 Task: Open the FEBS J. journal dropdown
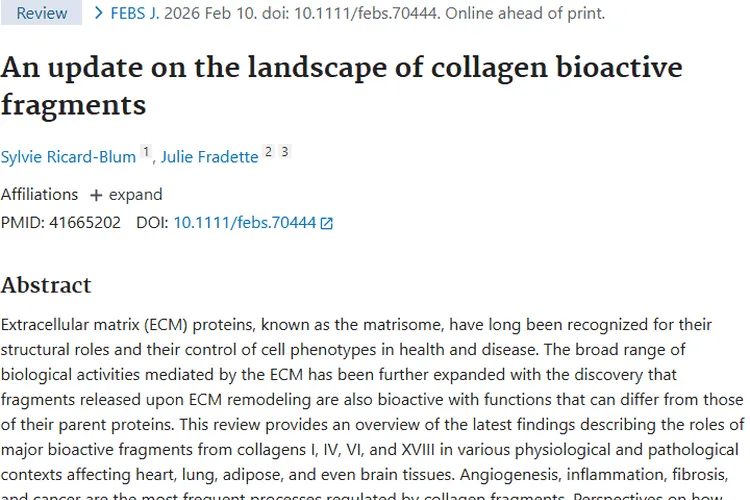click(x=133, y=14)
